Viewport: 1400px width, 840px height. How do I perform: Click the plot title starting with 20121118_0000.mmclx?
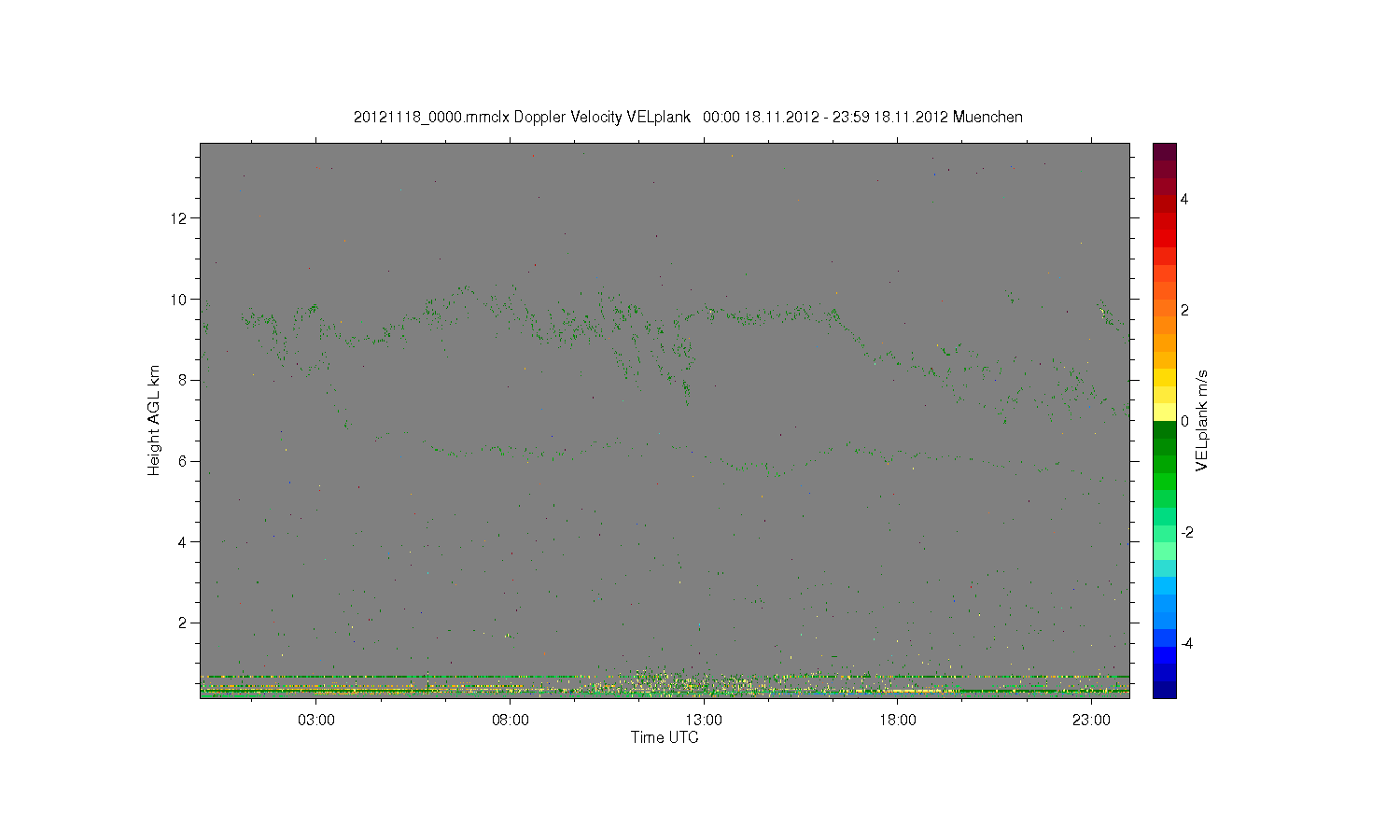(688, 118)
